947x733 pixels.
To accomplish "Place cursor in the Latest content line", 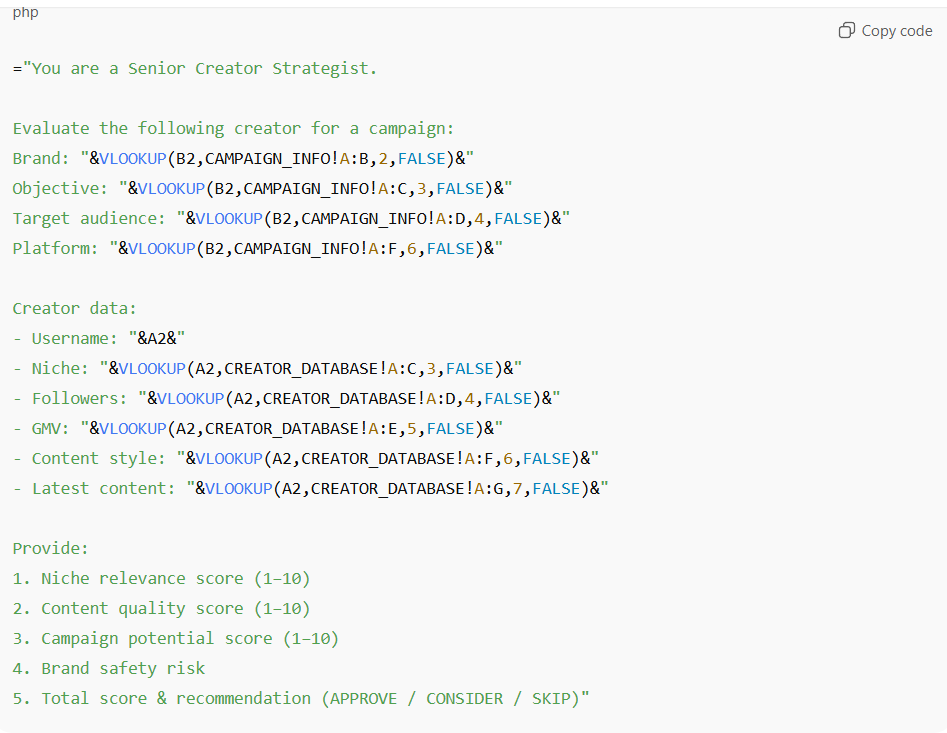I will [310, 489].
